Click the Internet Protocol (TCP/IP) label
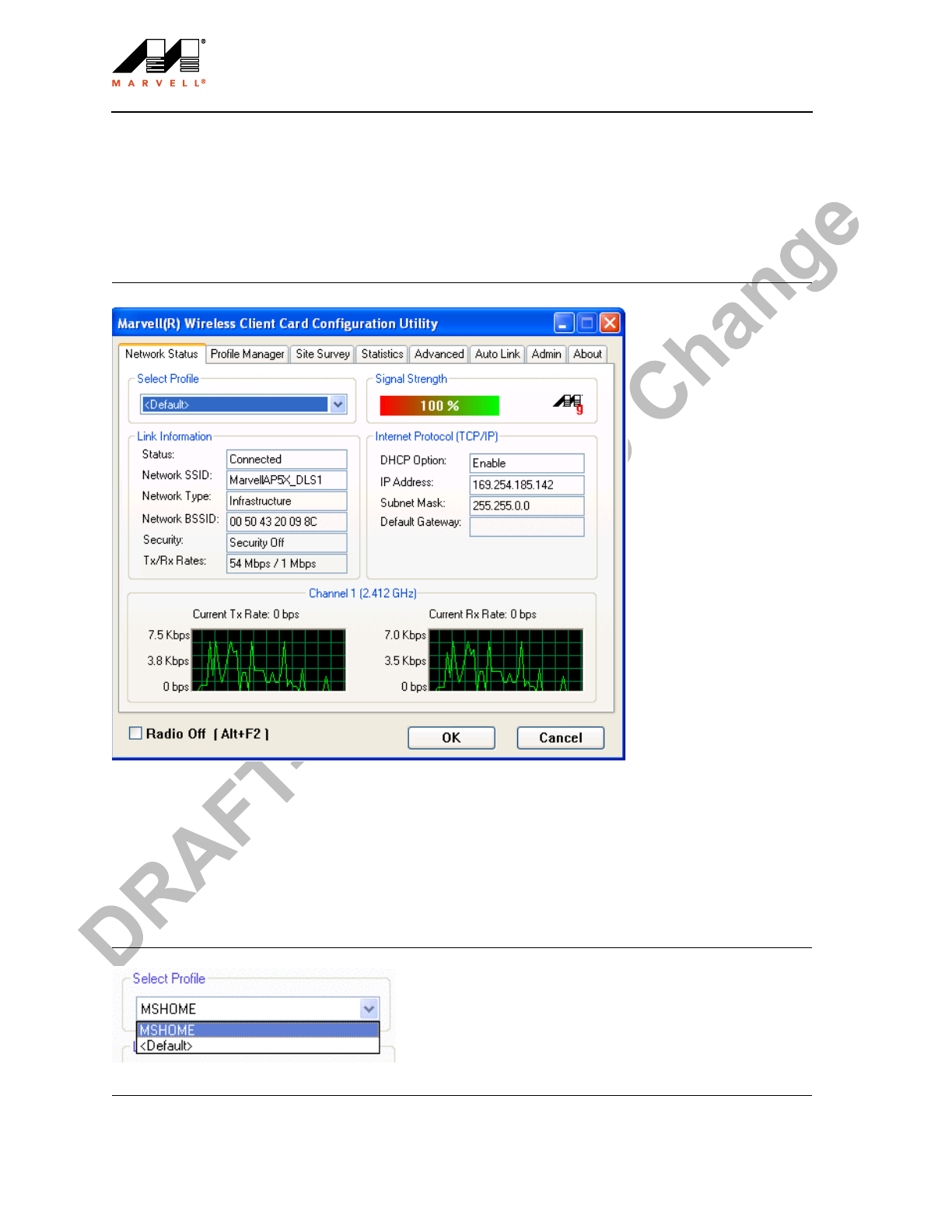This screenshot has height=1232, width=952. tap(436, 437)
